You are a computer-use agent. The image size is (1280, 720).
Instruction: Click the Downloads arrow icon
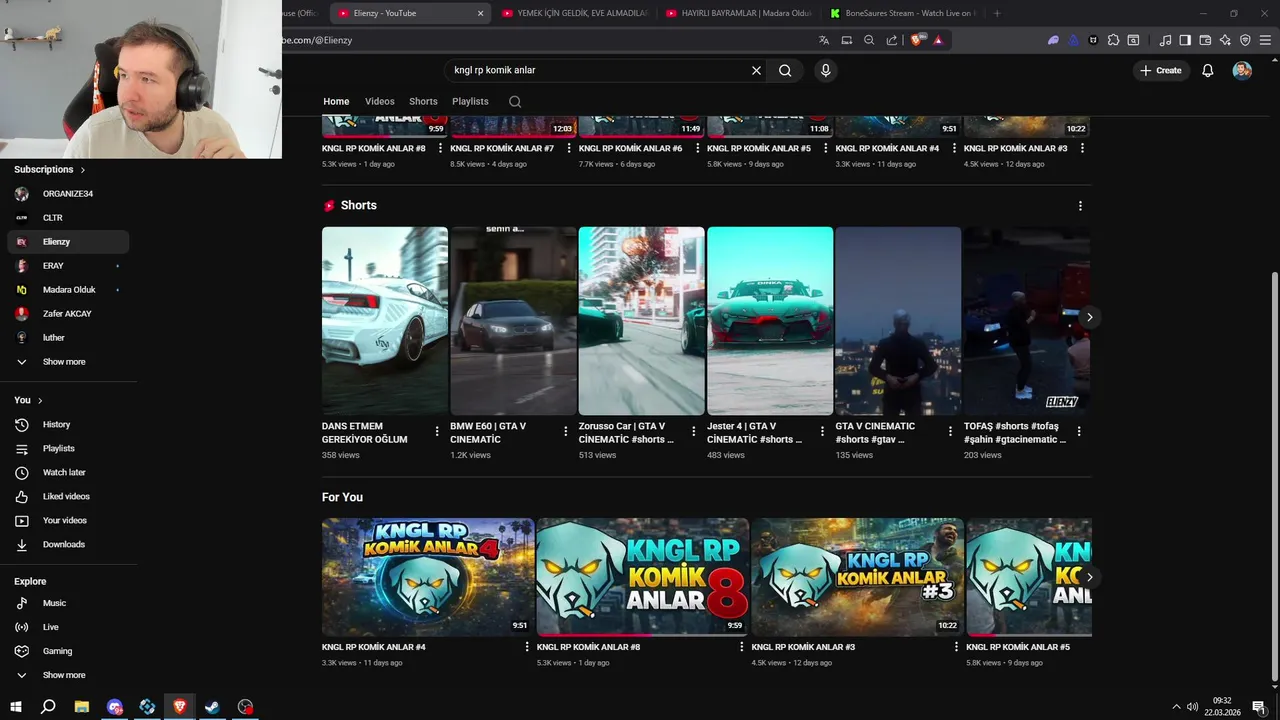tap(22, 545)
